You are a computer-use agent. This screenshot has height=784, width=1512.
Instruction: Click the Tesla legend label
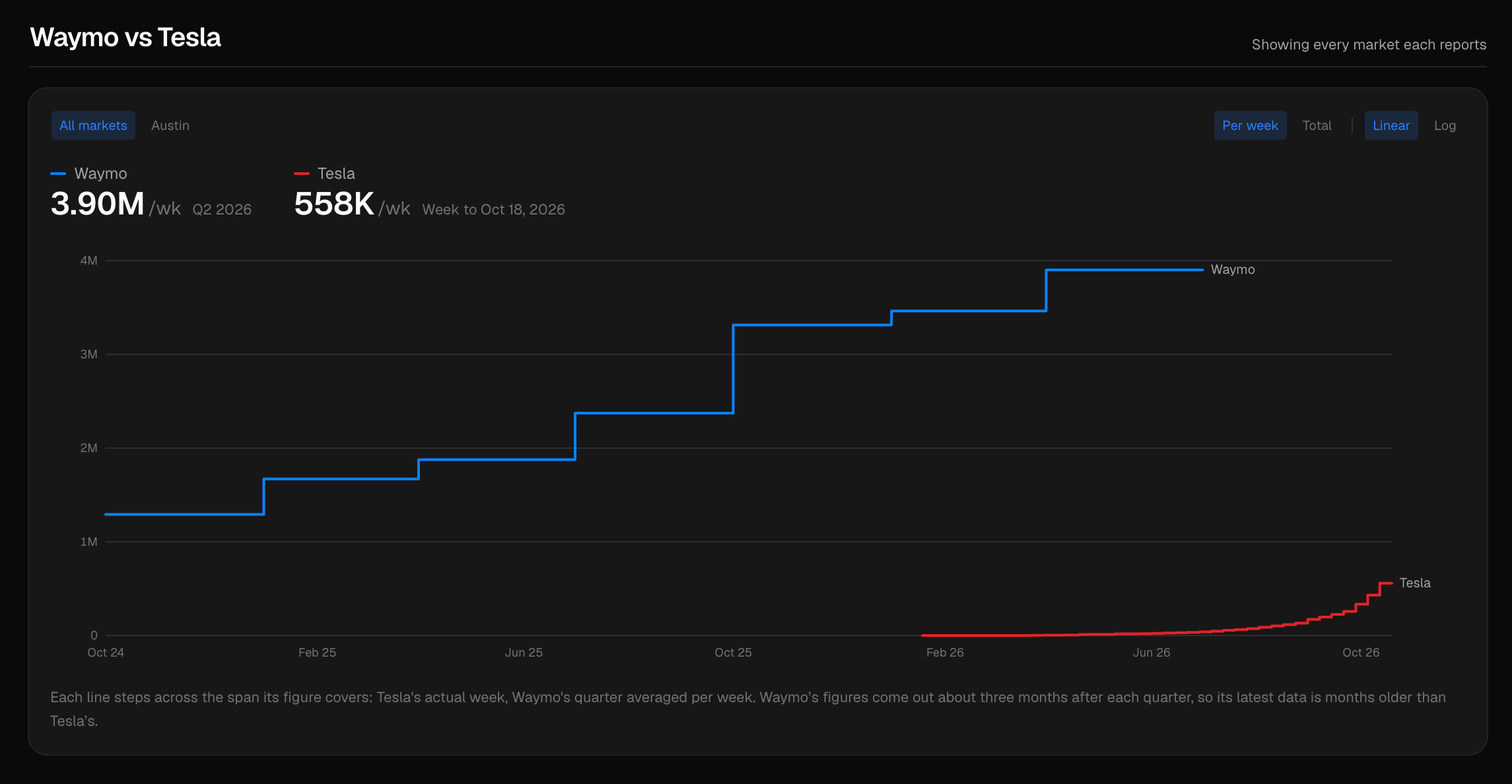click(x=336, y=174)
